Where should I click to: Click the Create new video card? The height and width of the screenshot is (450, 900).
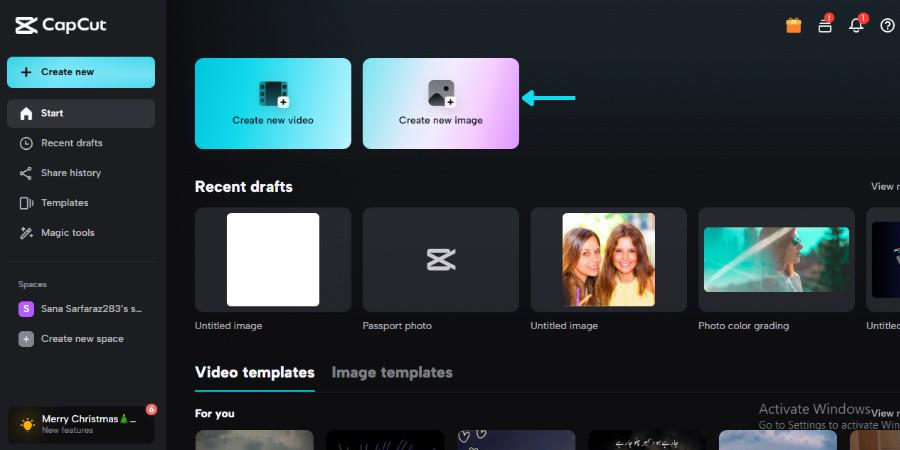pos(273,103)
